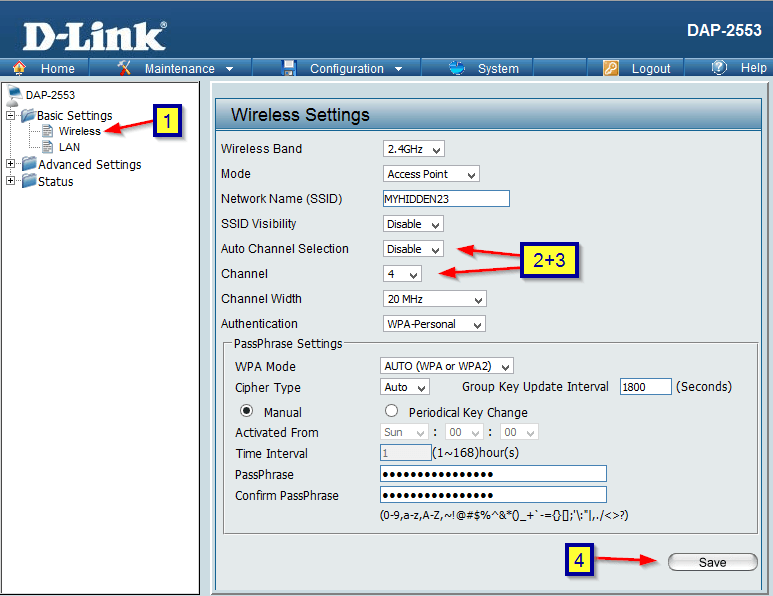Click the Time Interval input field
Screen dimensions: 773x596
pos(406,453)
